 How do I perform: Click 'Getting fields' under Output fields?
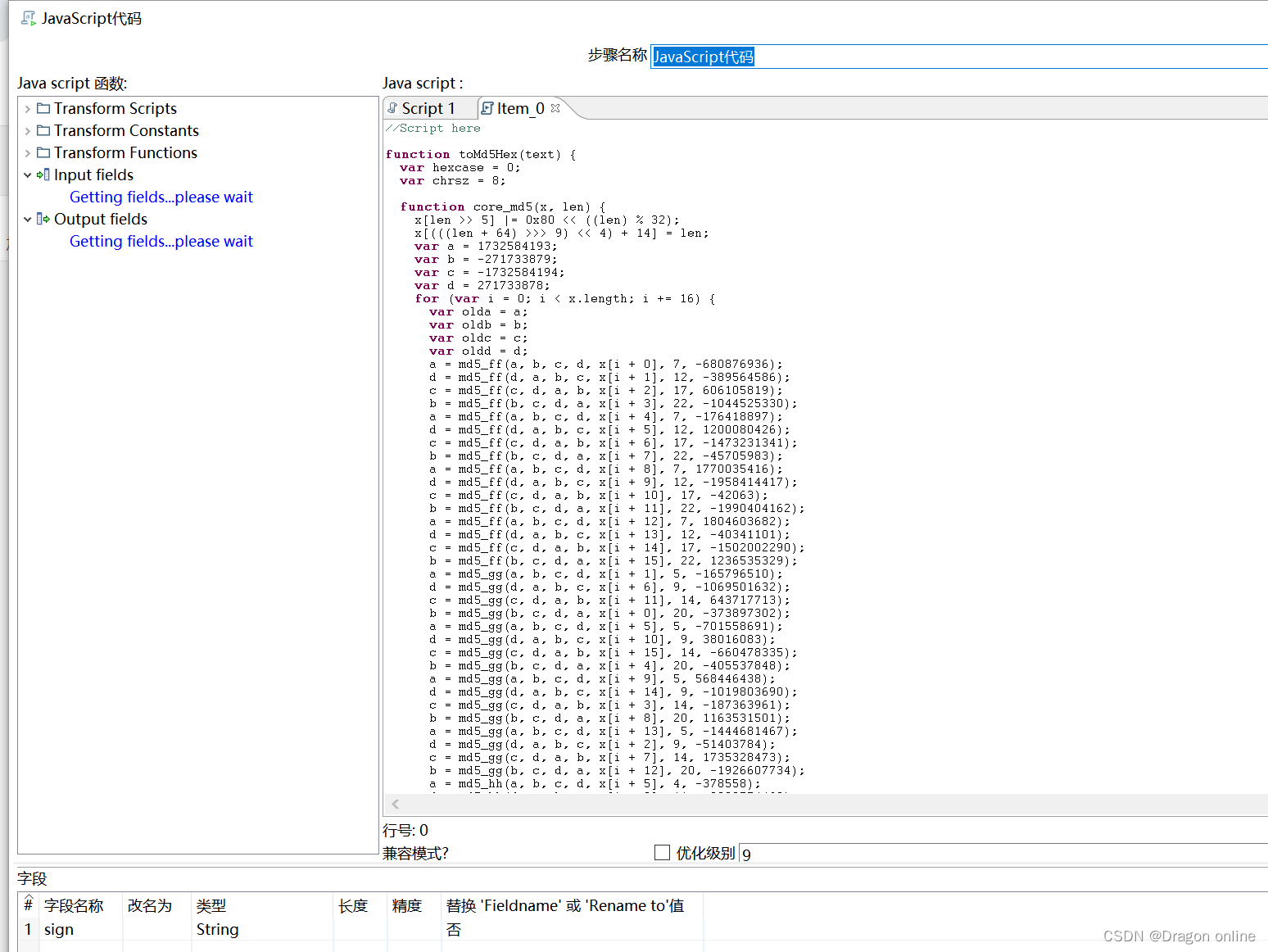pyautogui.click(x=161, y=241)
